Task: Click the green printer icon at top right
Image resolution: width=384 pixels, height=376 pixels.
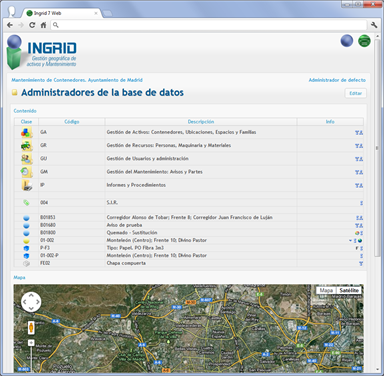Action: 364,41
